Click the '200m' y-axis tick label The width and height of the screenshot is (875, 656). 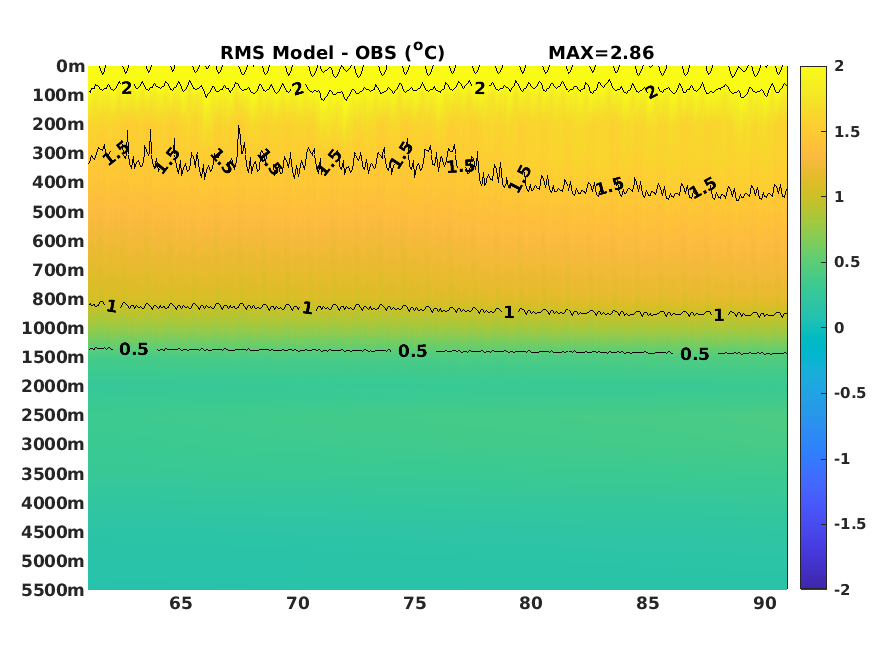click(59, 124)
